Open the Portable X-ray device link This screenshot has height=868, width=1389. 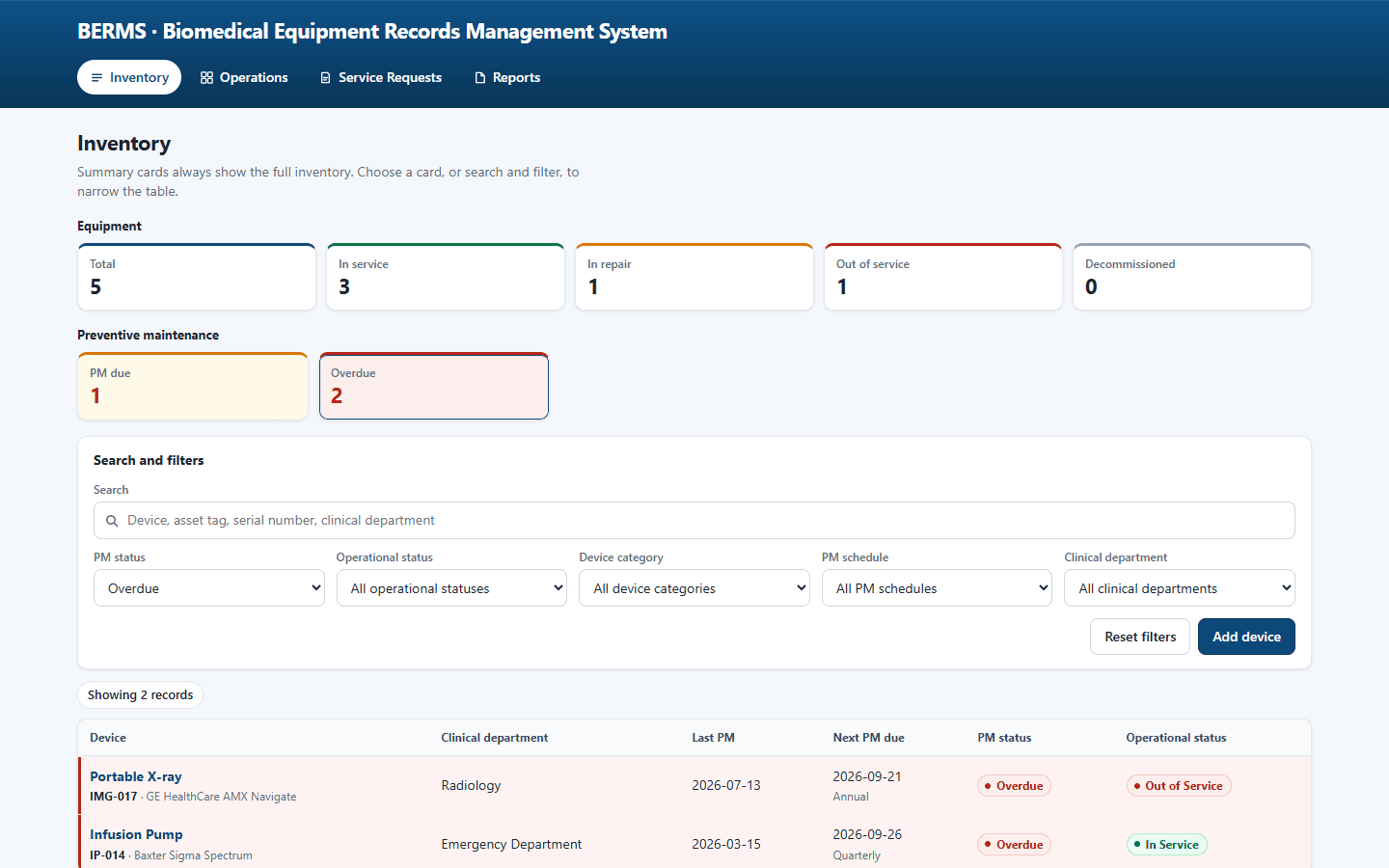[x=136, y=776]
